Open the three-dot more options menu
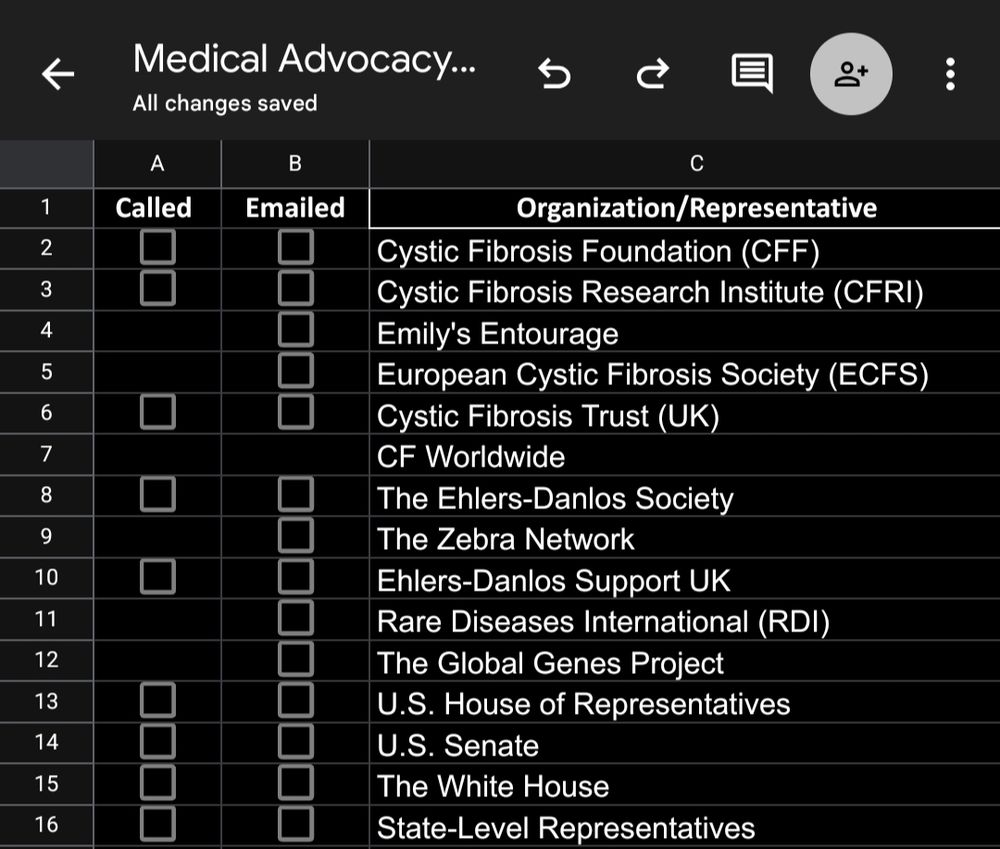This screenshot has width=1000, height=849. pyautogui.click(x=949, y=74)
